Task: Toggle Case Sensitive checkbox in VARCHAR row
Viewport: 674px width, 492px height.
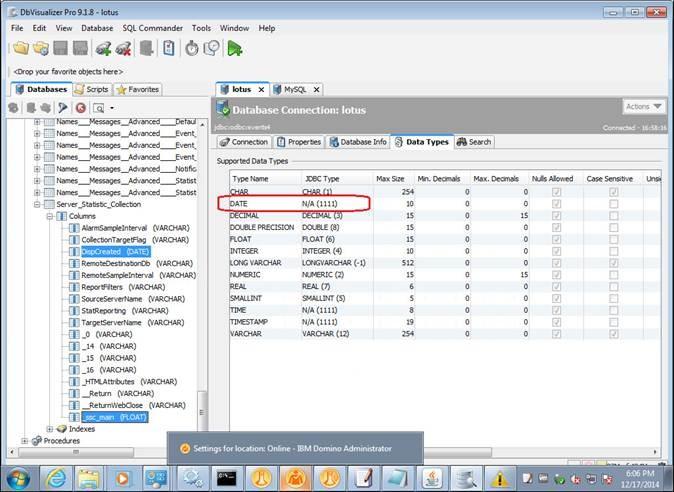Action: click(613, 334)
